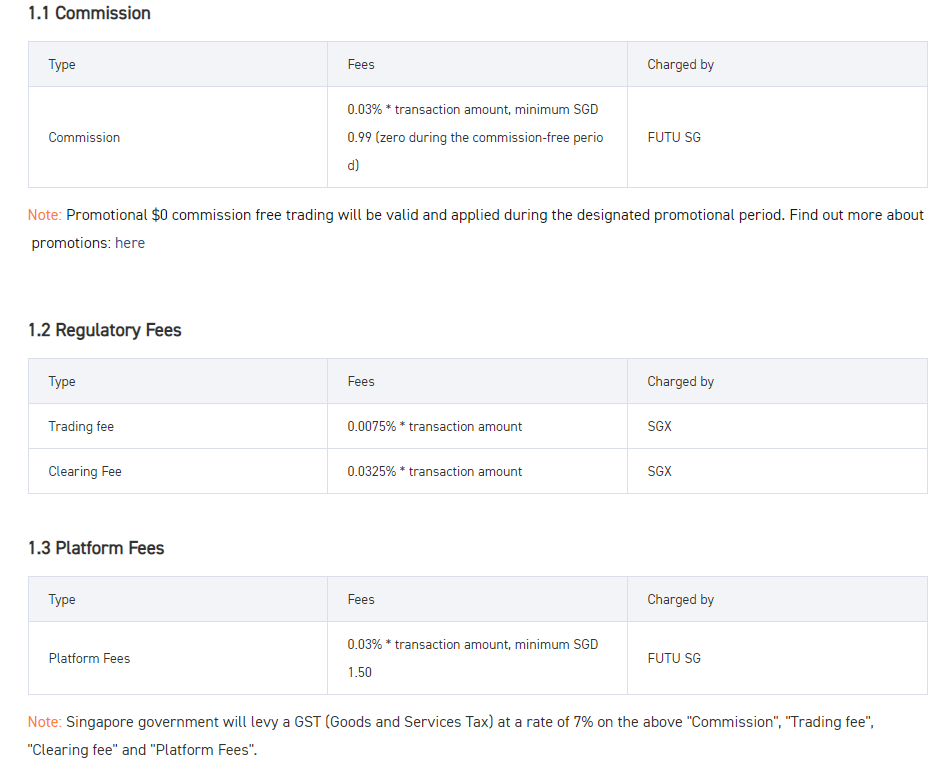The height and width of the screenshot is (766, 948).
Task: Click "Fees" header in the Commission table
Action: click(361, 64)
